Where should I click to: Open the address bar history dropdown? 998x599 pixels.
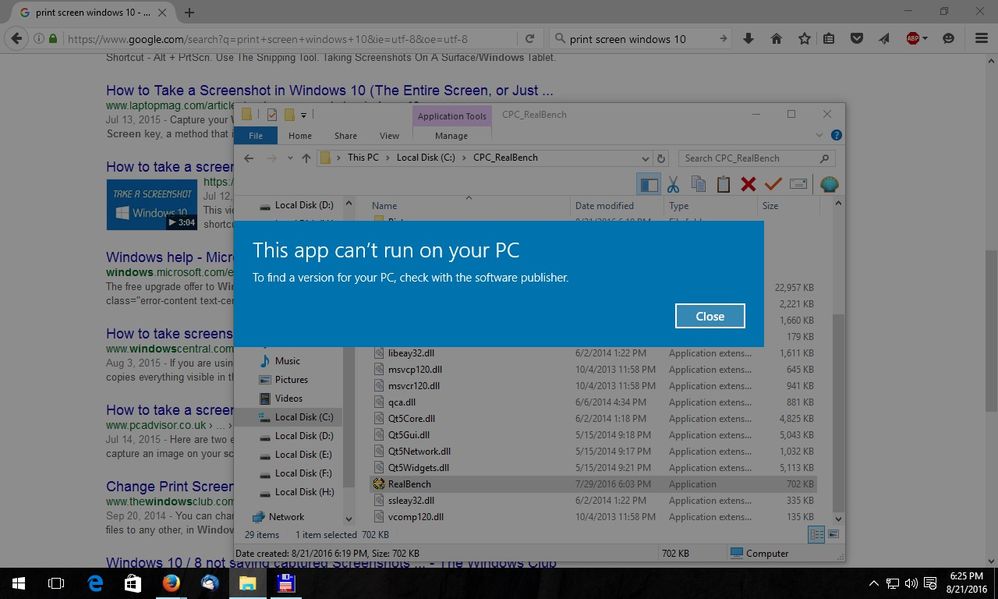(x=645, y=159)
